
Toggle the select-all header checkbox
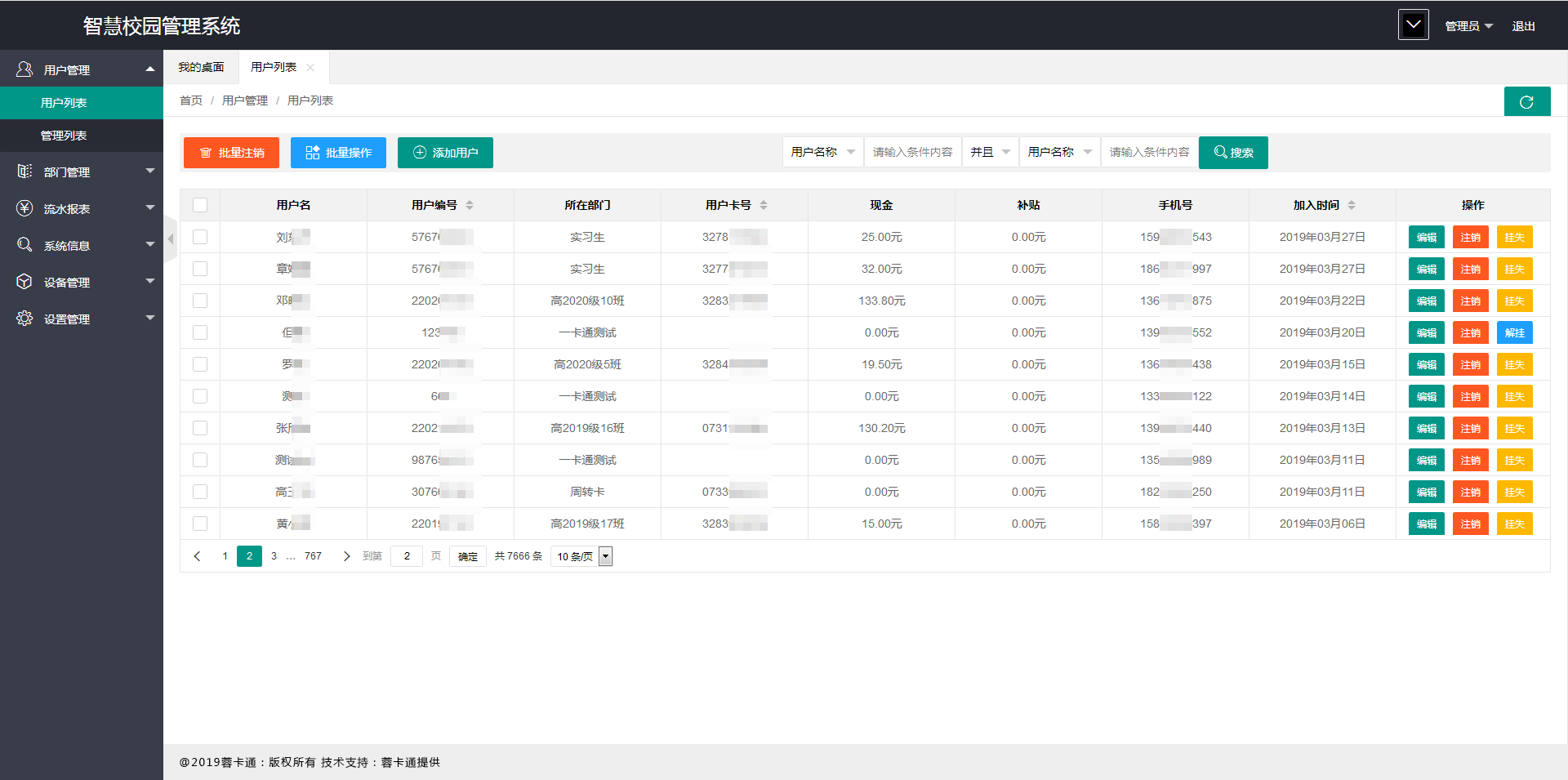[x=200, y=205]
